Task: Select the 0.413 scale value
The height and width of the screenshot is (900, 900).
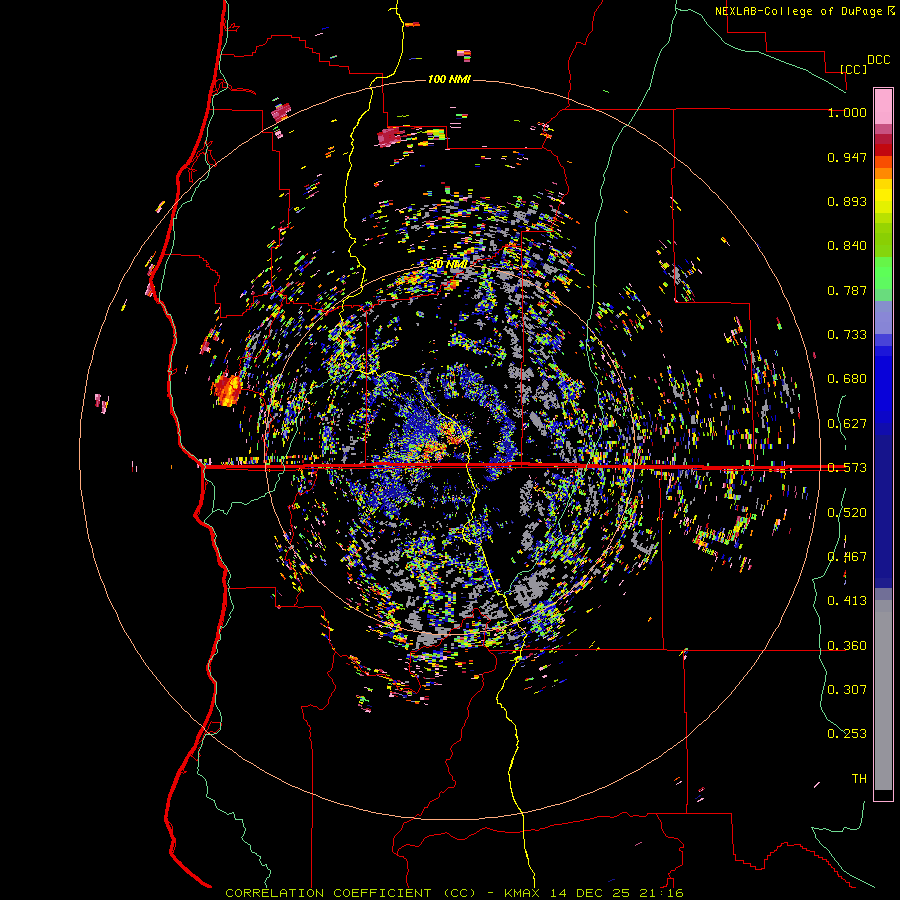Action: tap(847, 601)
